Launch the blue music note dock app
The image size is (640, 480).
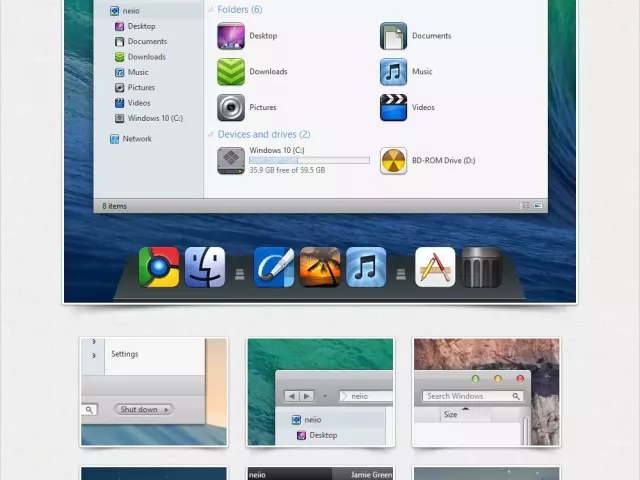(x=366, y=267)
